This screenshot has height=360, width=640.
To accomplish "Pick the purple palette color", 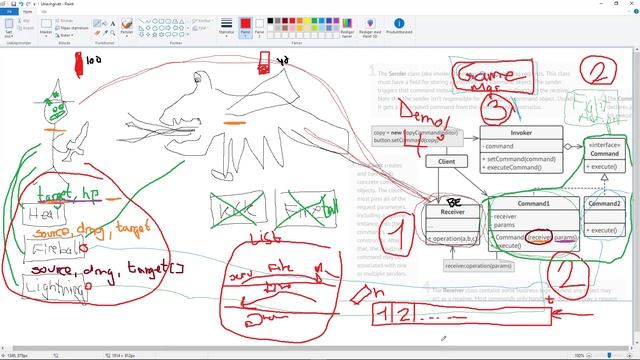I will click(336, 20).
